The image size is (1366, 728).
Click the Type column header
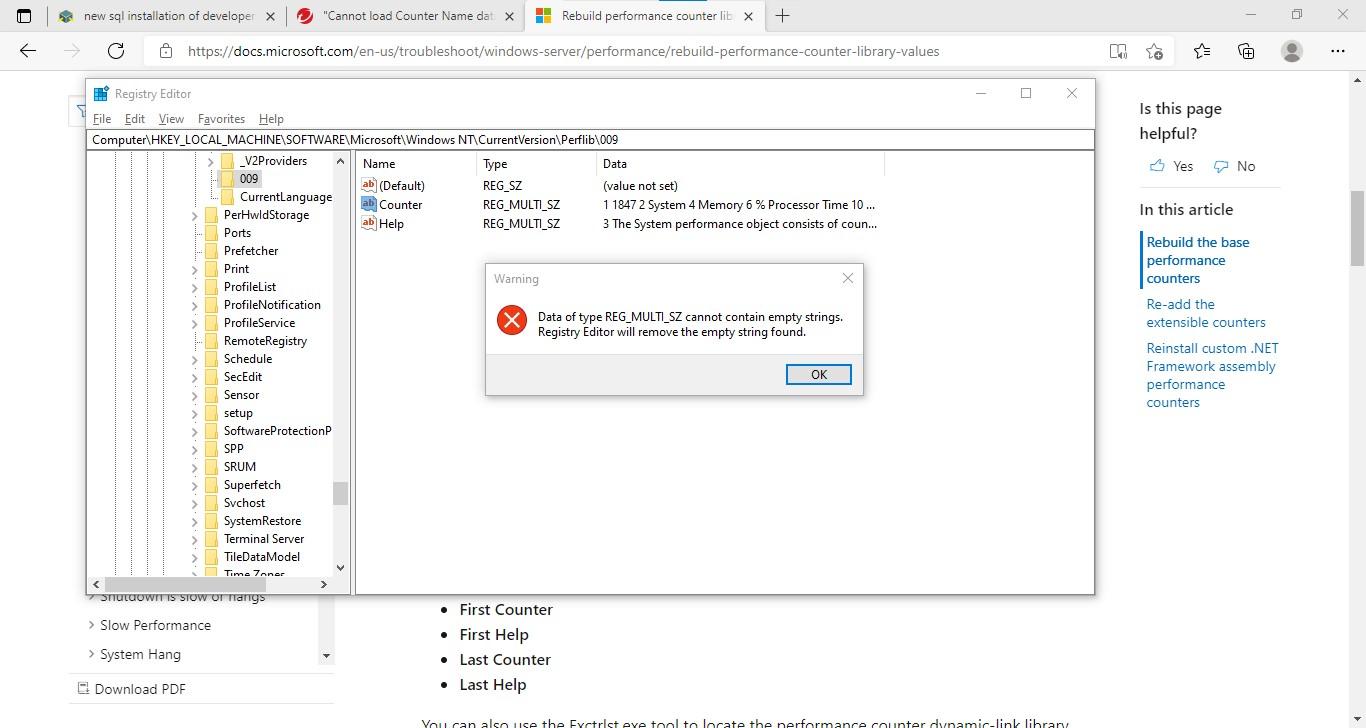click(536, 164)
